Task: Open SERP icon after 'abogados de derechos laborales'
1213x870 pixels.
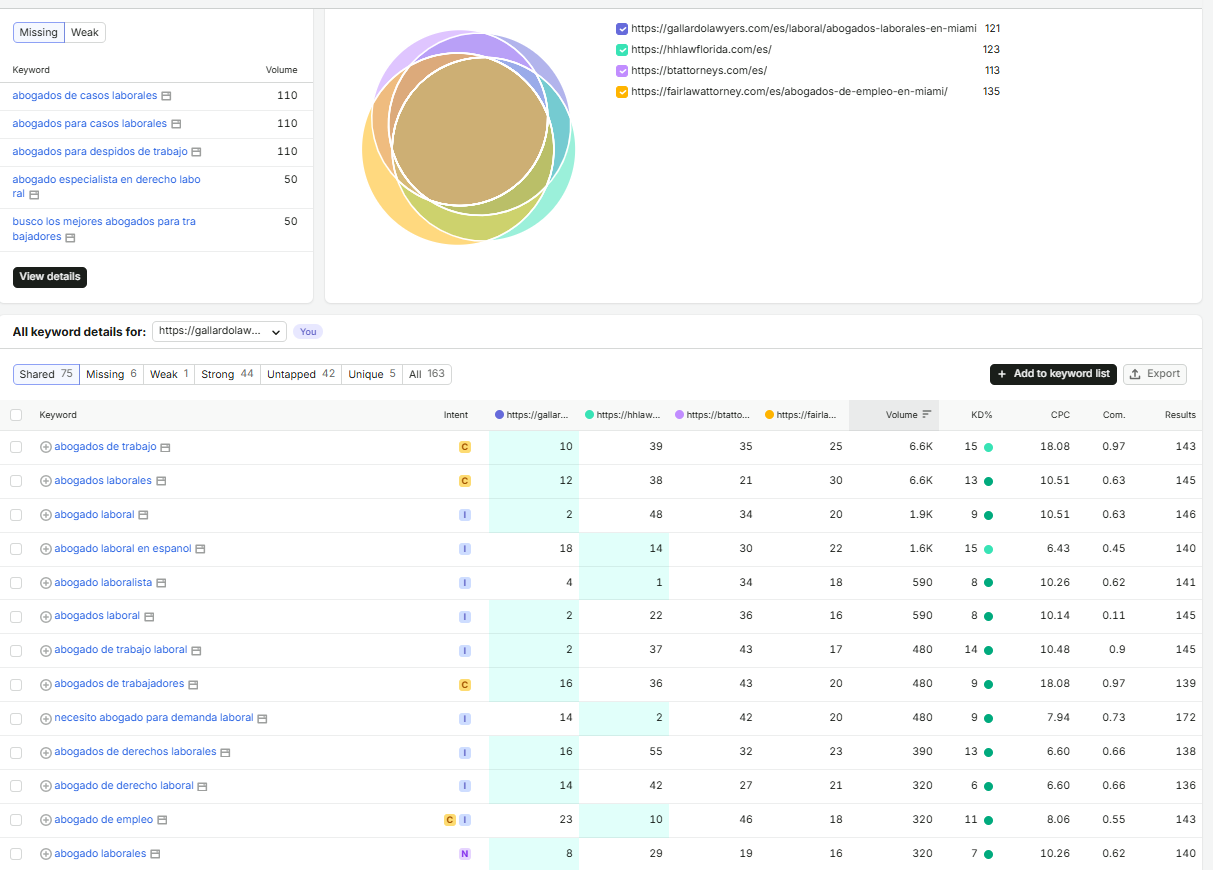Action: pyautogui.click(x=225, y=752)
